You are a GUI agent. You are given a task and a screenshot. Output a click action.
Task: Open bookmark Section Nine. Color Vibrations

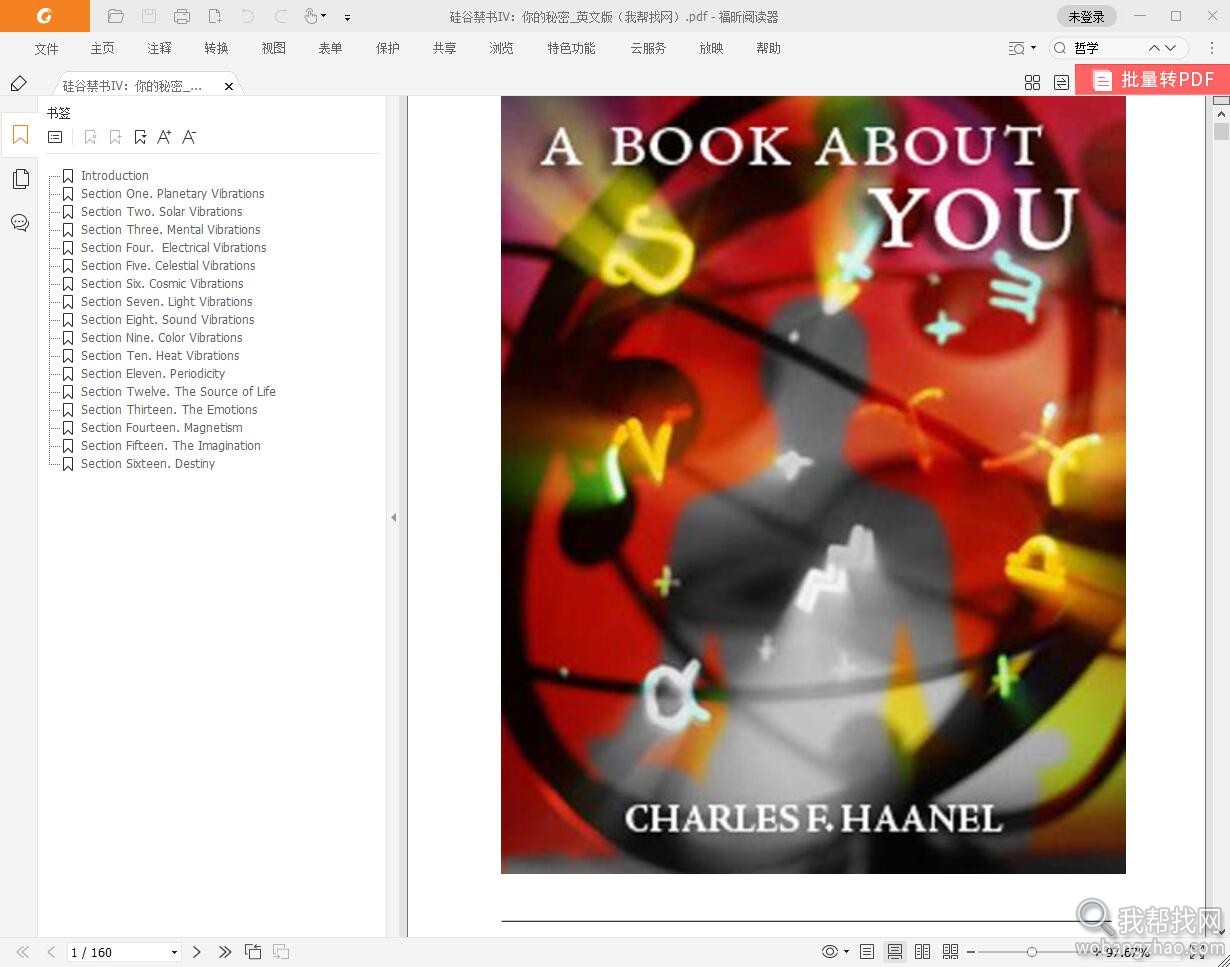162,337
